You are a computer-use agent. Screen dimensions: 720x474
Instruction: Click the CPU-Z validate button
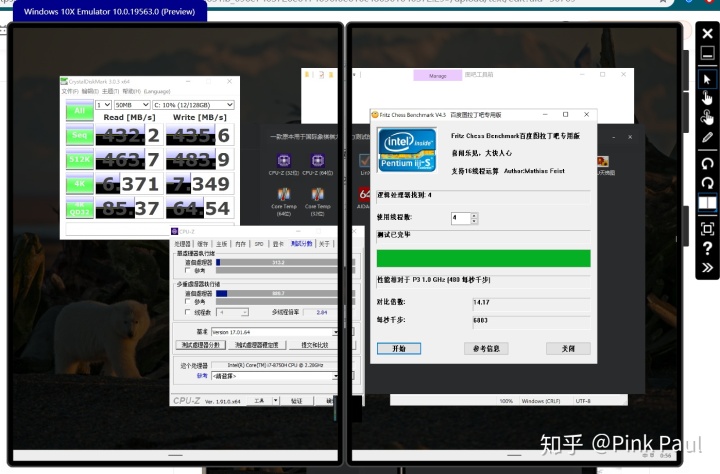(x=297, y=401)
